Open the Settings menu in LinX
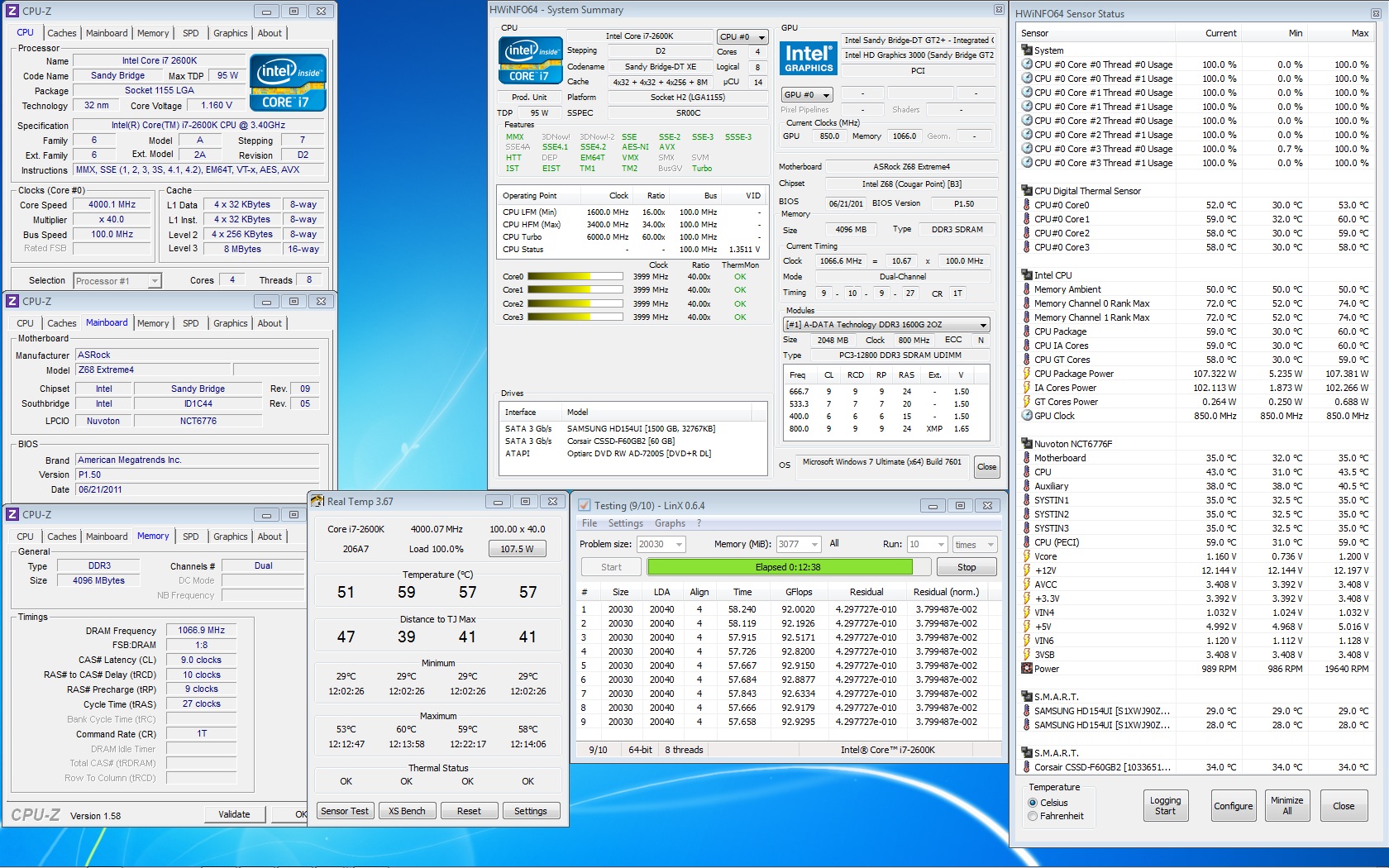Screen dimensions: 1389x868 point(626,523)
